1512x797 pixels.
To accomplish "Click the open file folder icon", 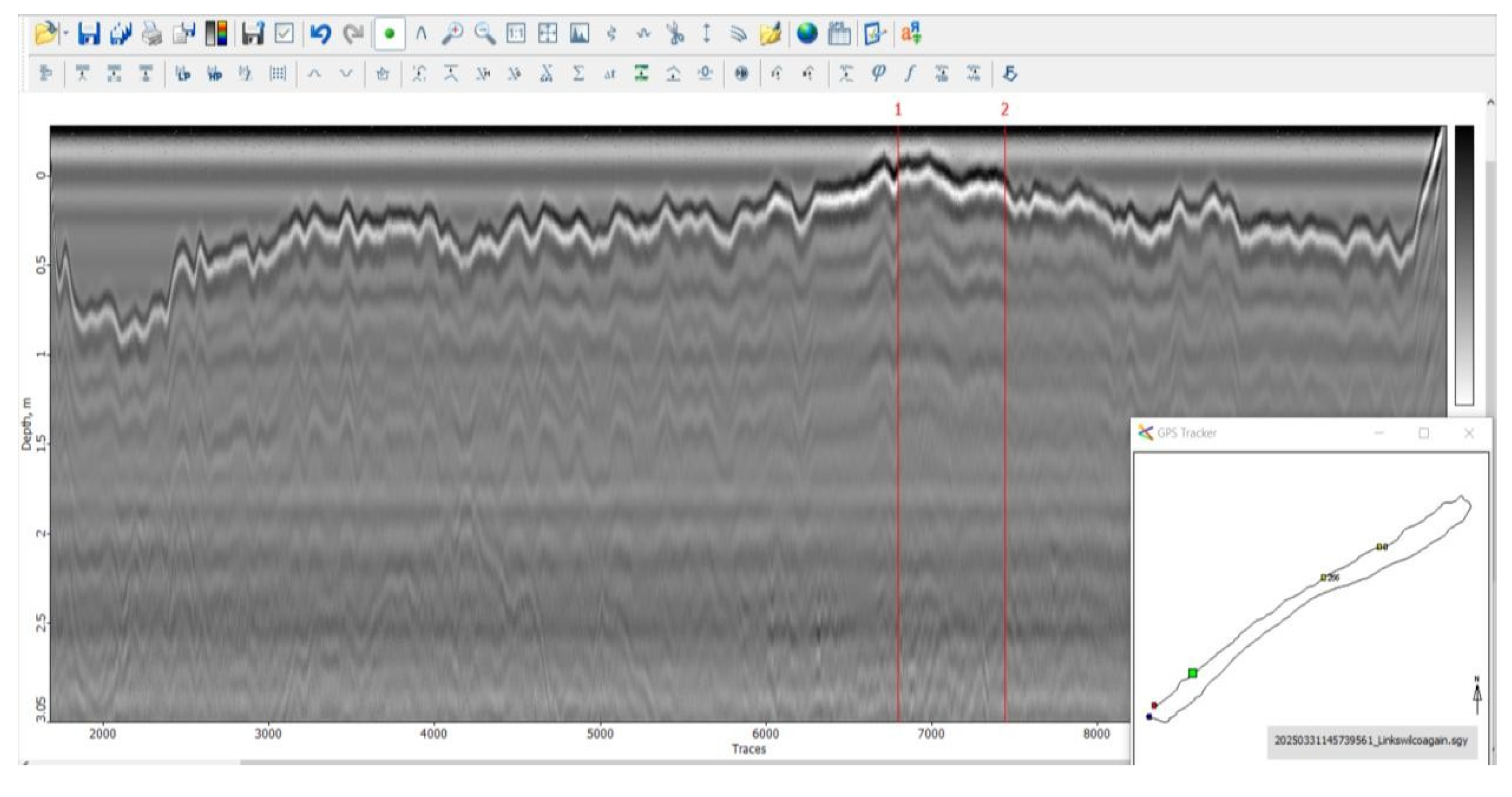I will [x=46, y=33].
